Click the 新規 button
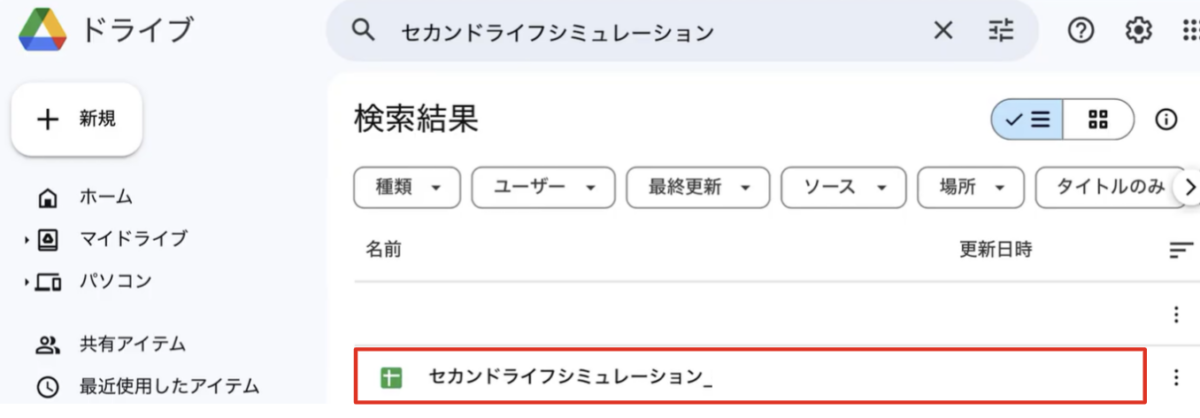 click(x=77, y=119)
